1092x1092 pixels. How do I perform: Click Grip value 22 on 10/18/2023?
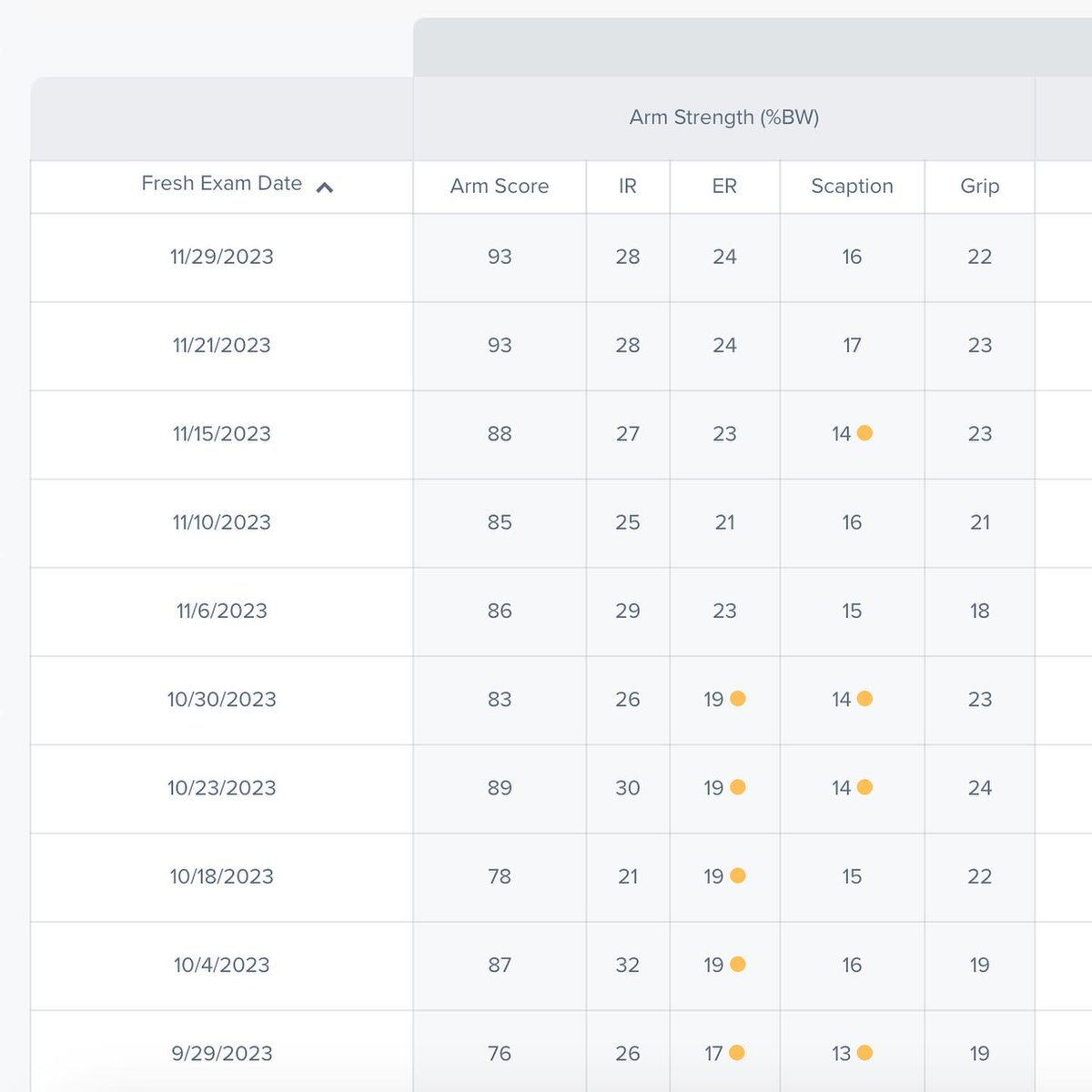click(980, 877)
